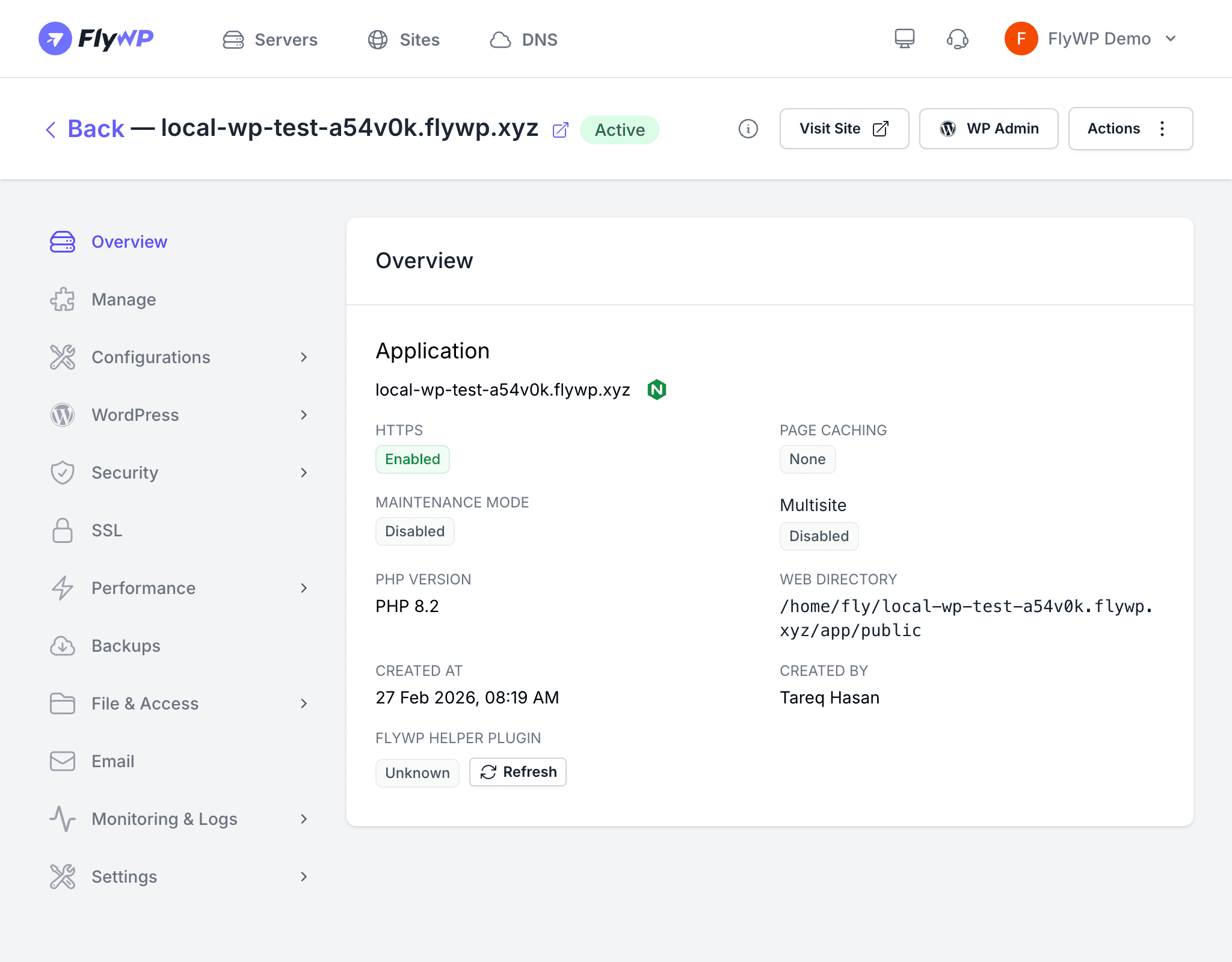
Task: Click the Unknown plugin status badge
Action: coord(417,773)
